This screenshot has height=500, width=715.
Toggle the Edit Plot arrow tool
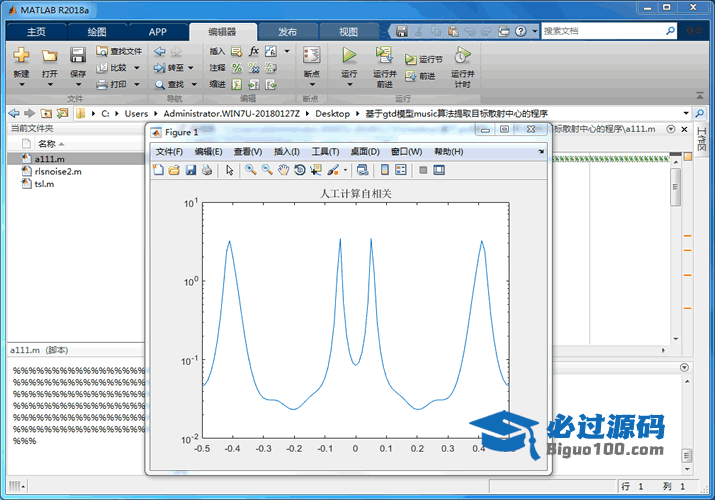[229, 170]
